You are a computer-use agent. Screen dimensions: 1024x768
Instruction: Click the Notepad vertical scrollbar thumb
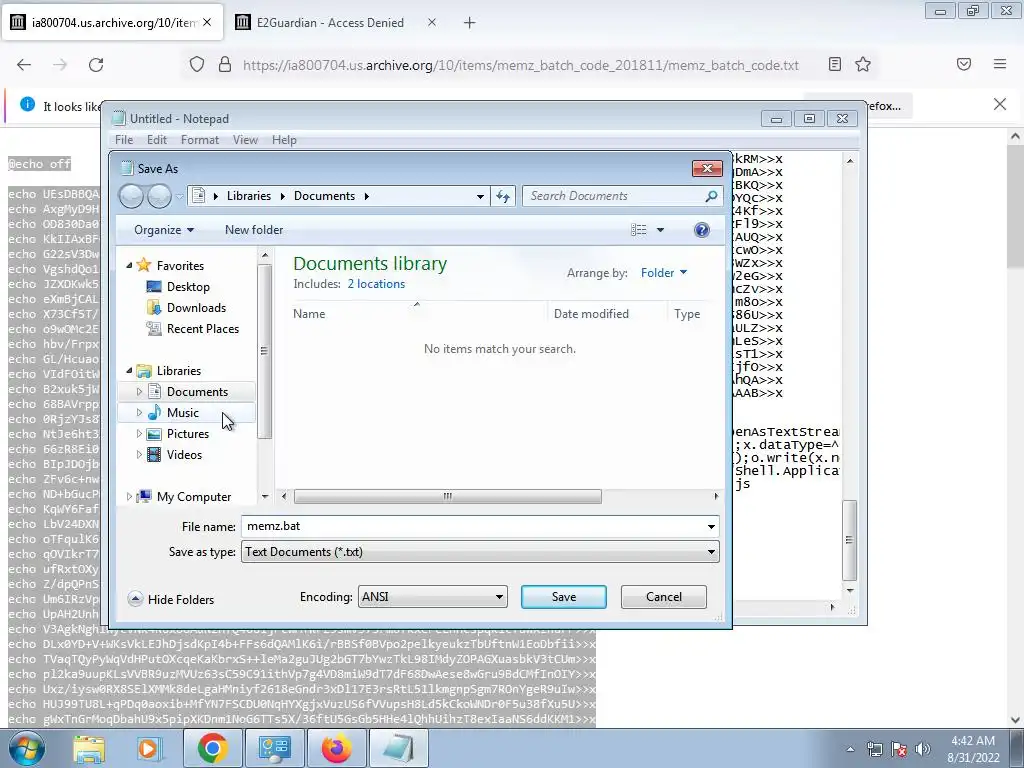849,540
